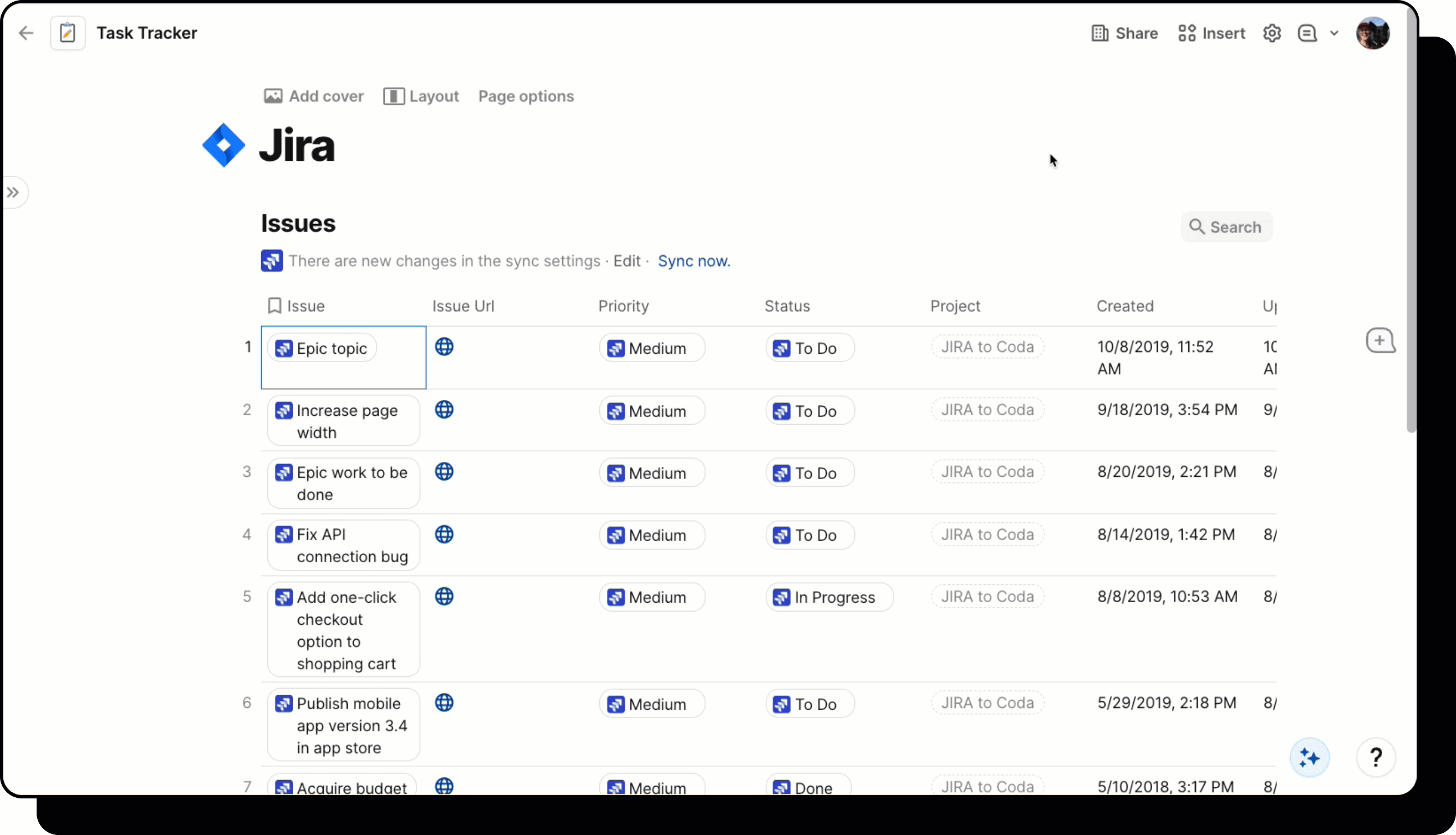Click the Jira logo above the page title
The width and height of the screenshot is (1456, 835).
[x=223, y=145]
